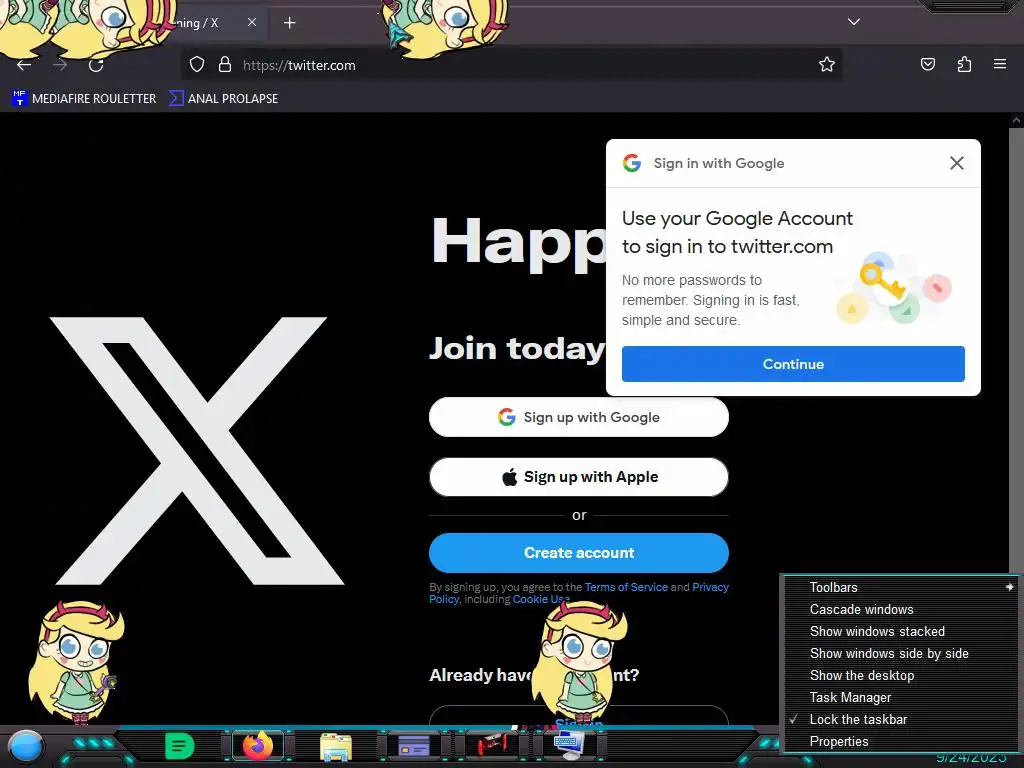The width and height of the screenshot is (1024, 768).
Task: Toggle the Lock the taskbar option
Action: point(901,720)
